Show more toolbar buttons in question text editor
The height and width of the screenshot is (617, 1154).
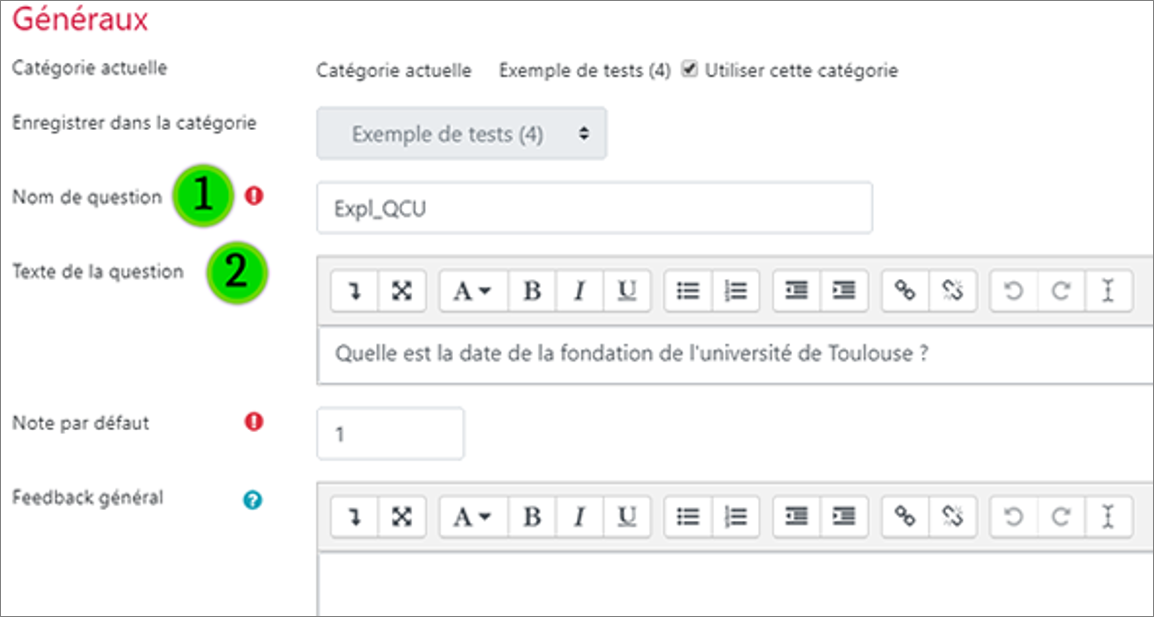[x=355, y=292]
